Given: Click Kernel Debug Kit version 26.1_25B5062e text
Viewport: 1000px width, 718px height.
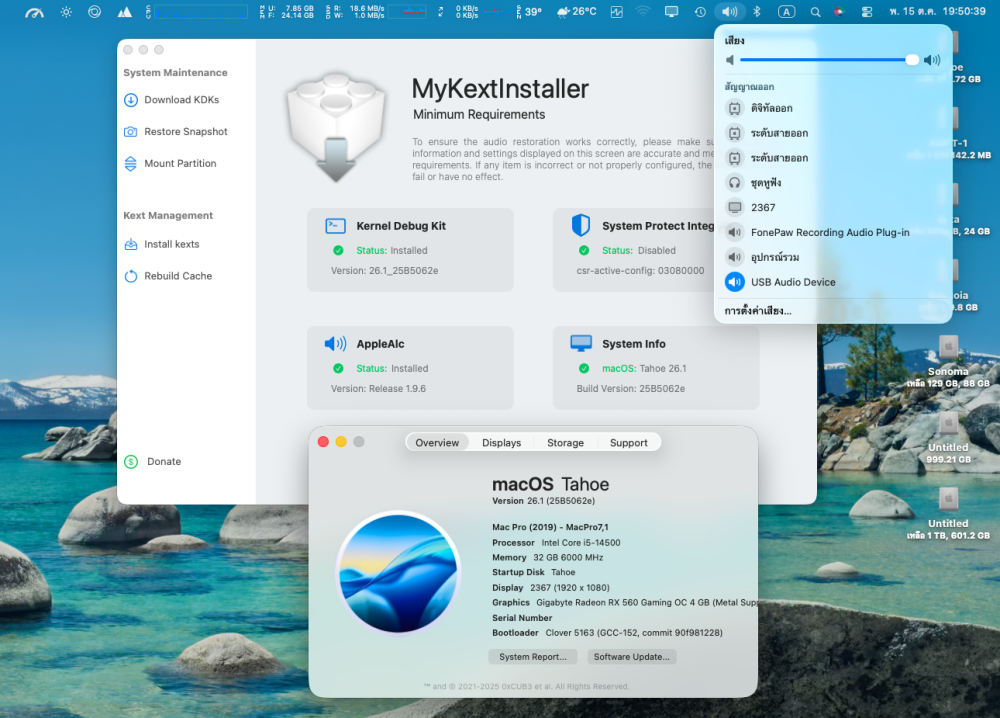Looking at the screenshot, I should pyautogui.click(x=385, y=270).
